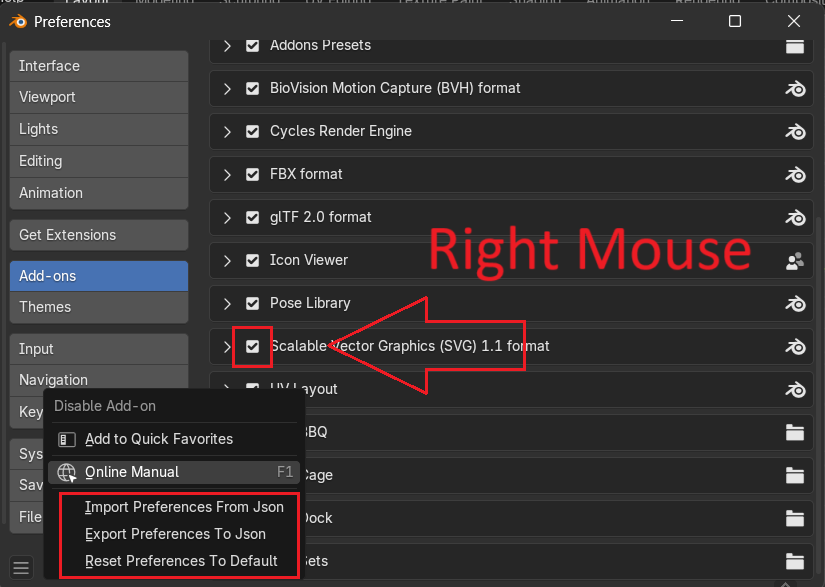
Task: Choose Export Preferences To Json
Action: click(x=175, y=534)
